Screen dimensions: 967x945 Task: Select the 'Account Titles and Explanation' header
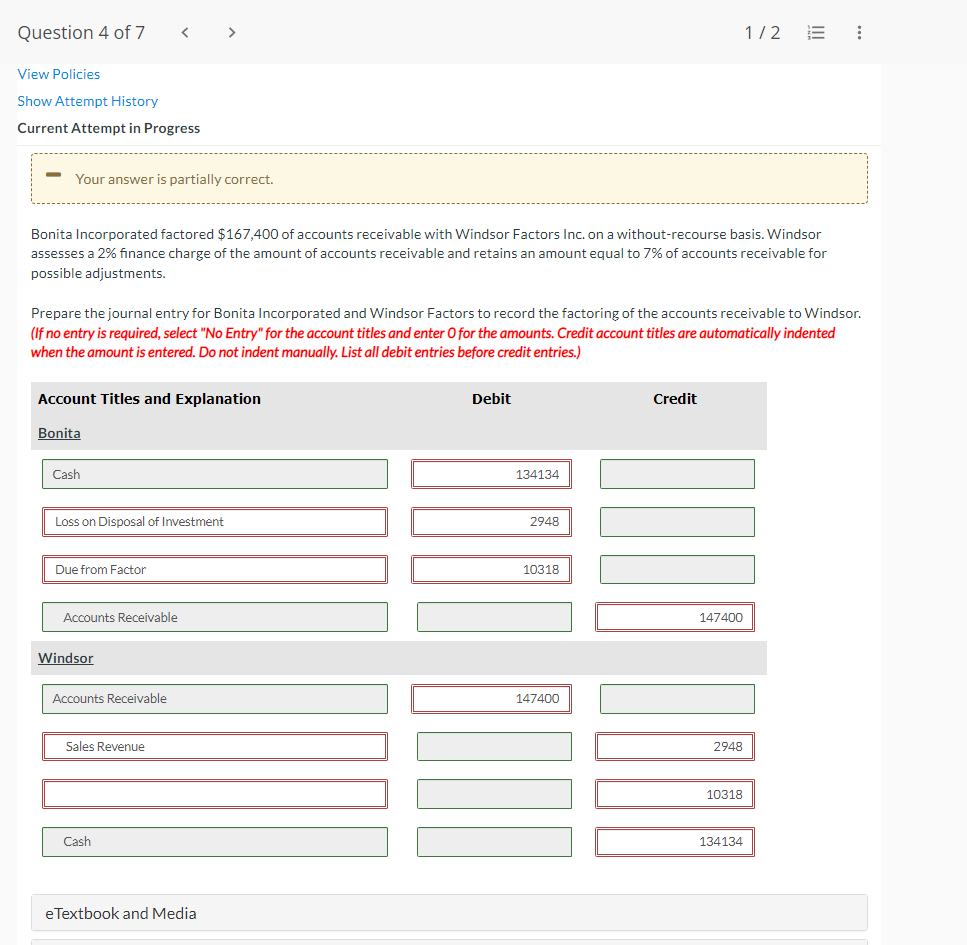pos(149,399)
